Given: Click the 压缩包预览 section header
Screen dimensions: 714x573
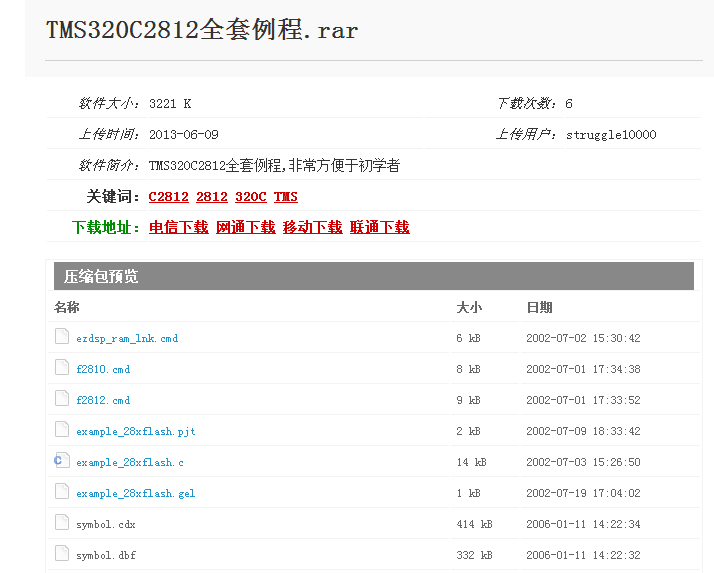Looking at the screenshot, I should [102, 276].
